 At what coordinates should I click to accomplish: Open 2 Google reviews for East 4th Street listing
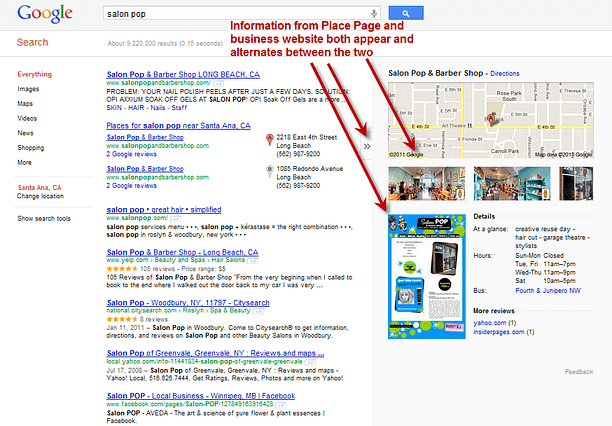(x=132, y=154)
